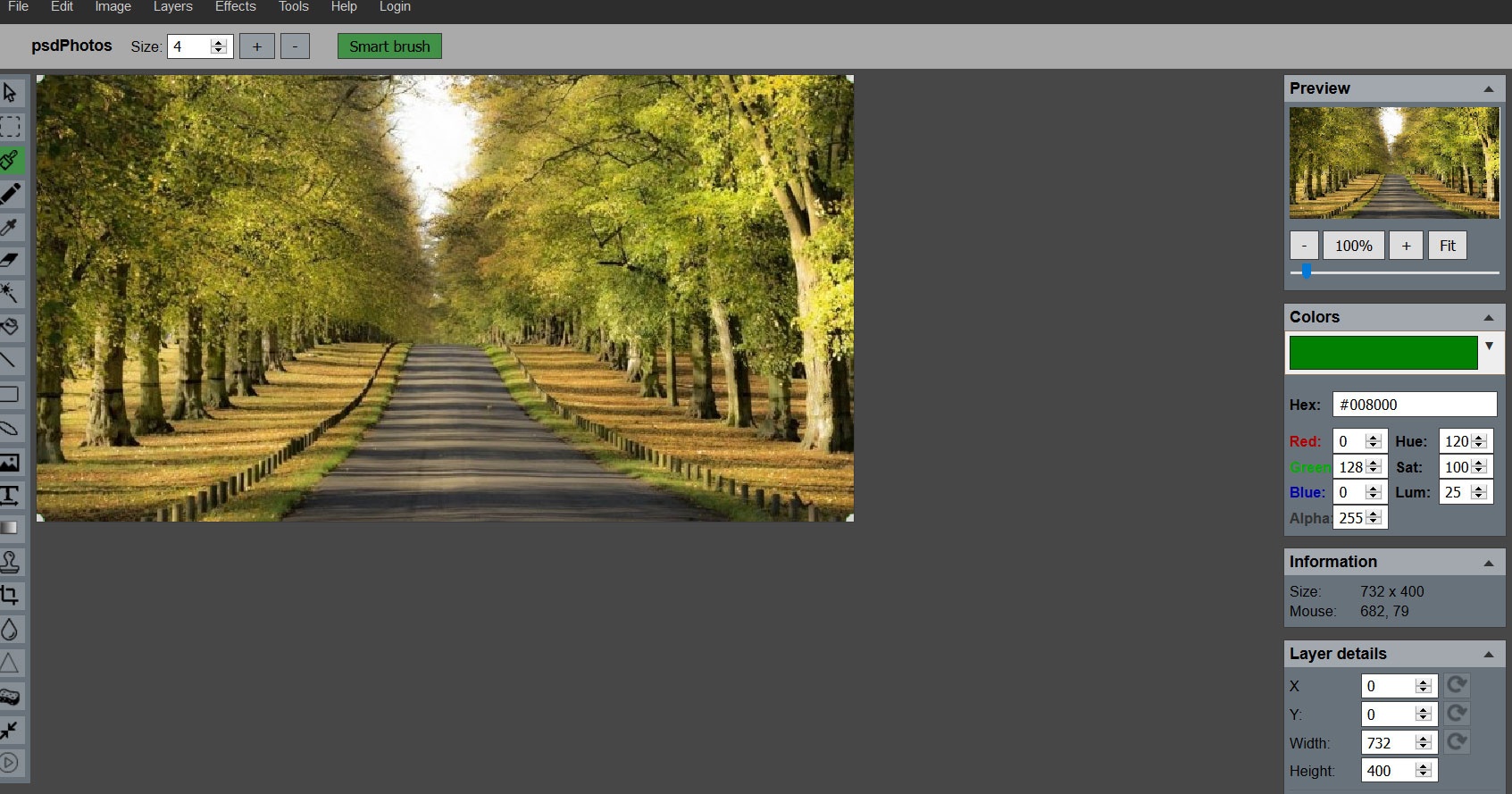Collapse the Layer details panel
Viewport: 1512px width, 794px height.
pyautogui.click(x=1489, y=655)
